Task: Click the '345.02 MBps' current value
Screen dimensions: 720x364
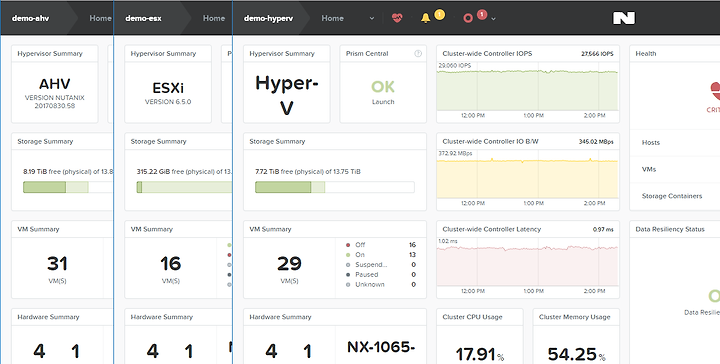Action: tap(596, 142)
